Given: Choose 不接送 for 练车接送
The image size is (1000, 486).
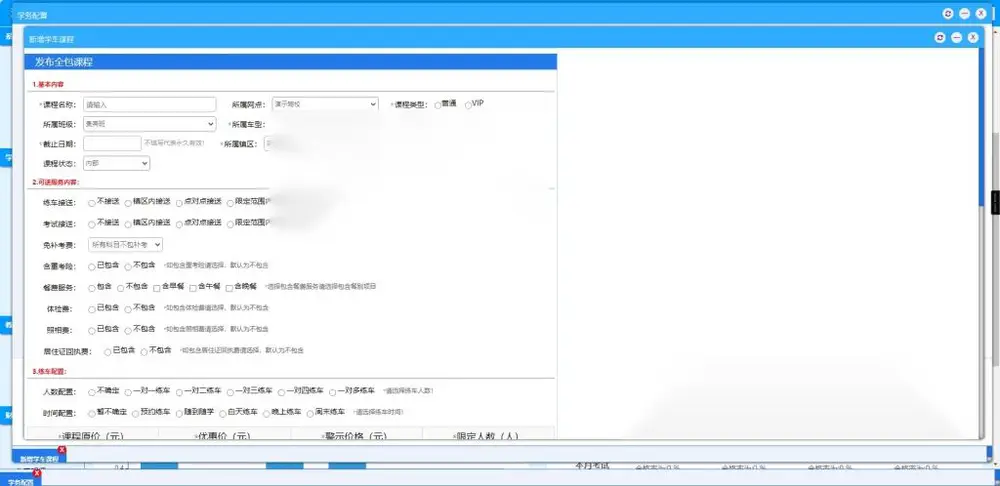Looking at the screenshot, I should [x=92, y=203].
